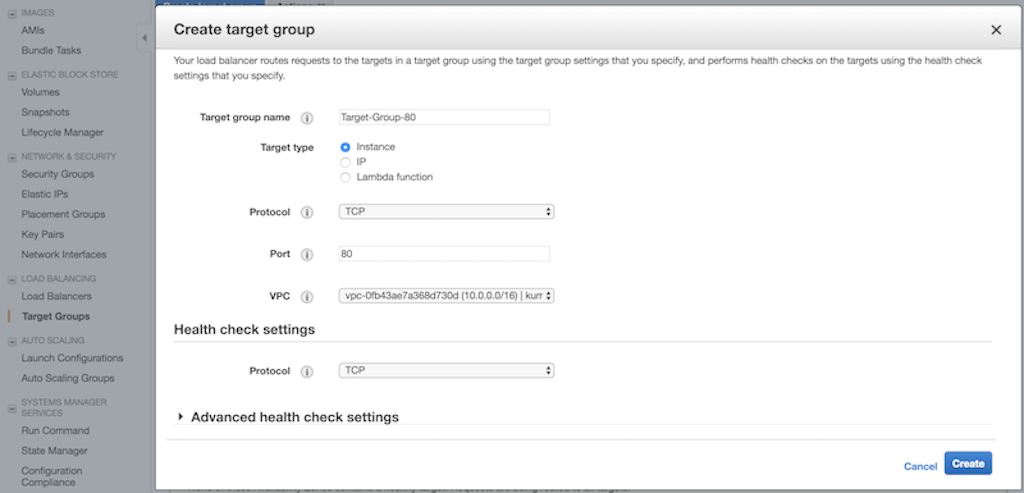This screenshot has height=493, width=1024.
Task: Collapse sidebar with the arrow handle
Action: point(144,38)
